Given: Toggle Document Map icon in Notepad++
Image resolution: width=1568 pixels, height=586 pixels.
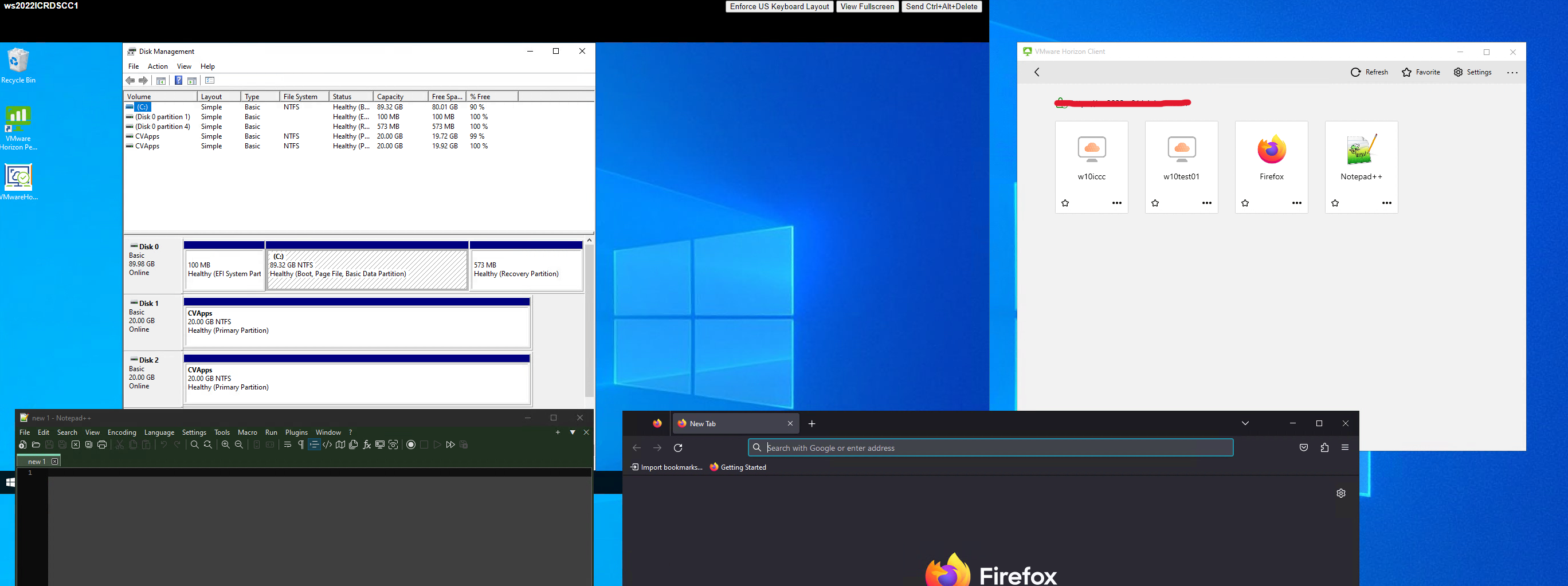Looking at the screenshot, I should tap(340, 445).
